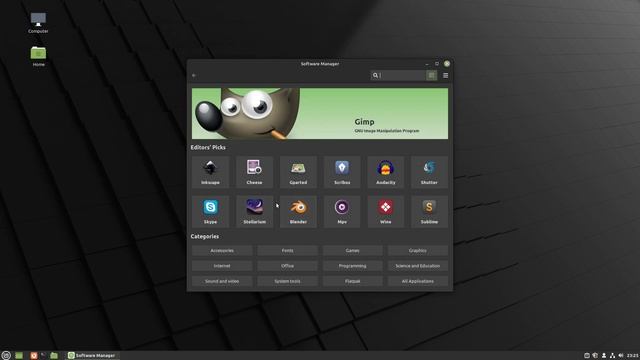Select the Home folder desktop icon
640x360 pixels.
point(38,56)
